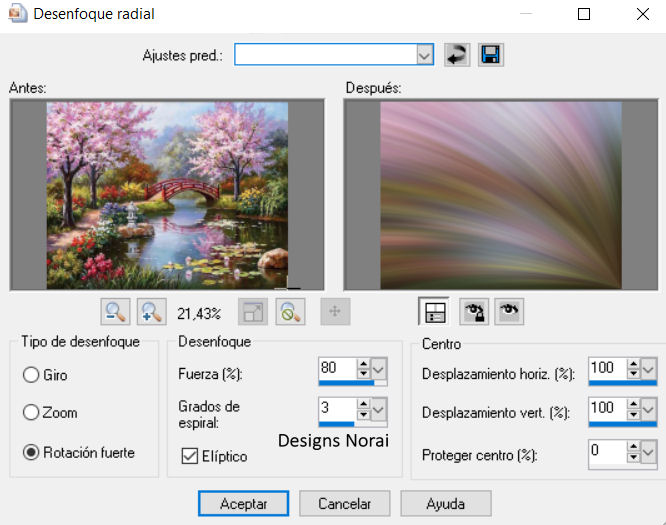666x525 pixels.
Task: Click the Desplazamiento horiz. slider bar
Action: [623, 383]
